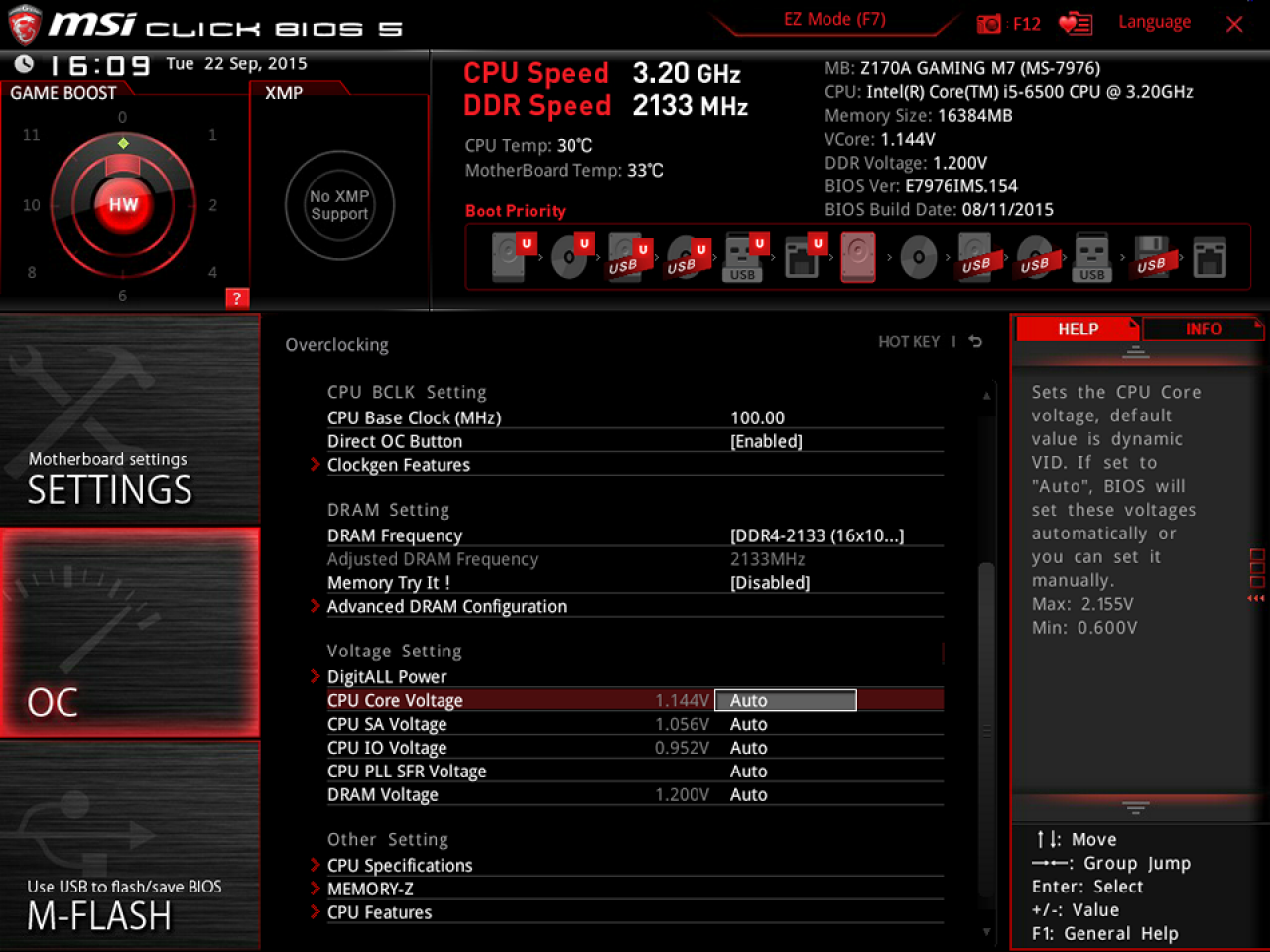
Task: Expand Advanced DRAM Configuration
Action: click(446, 606)
